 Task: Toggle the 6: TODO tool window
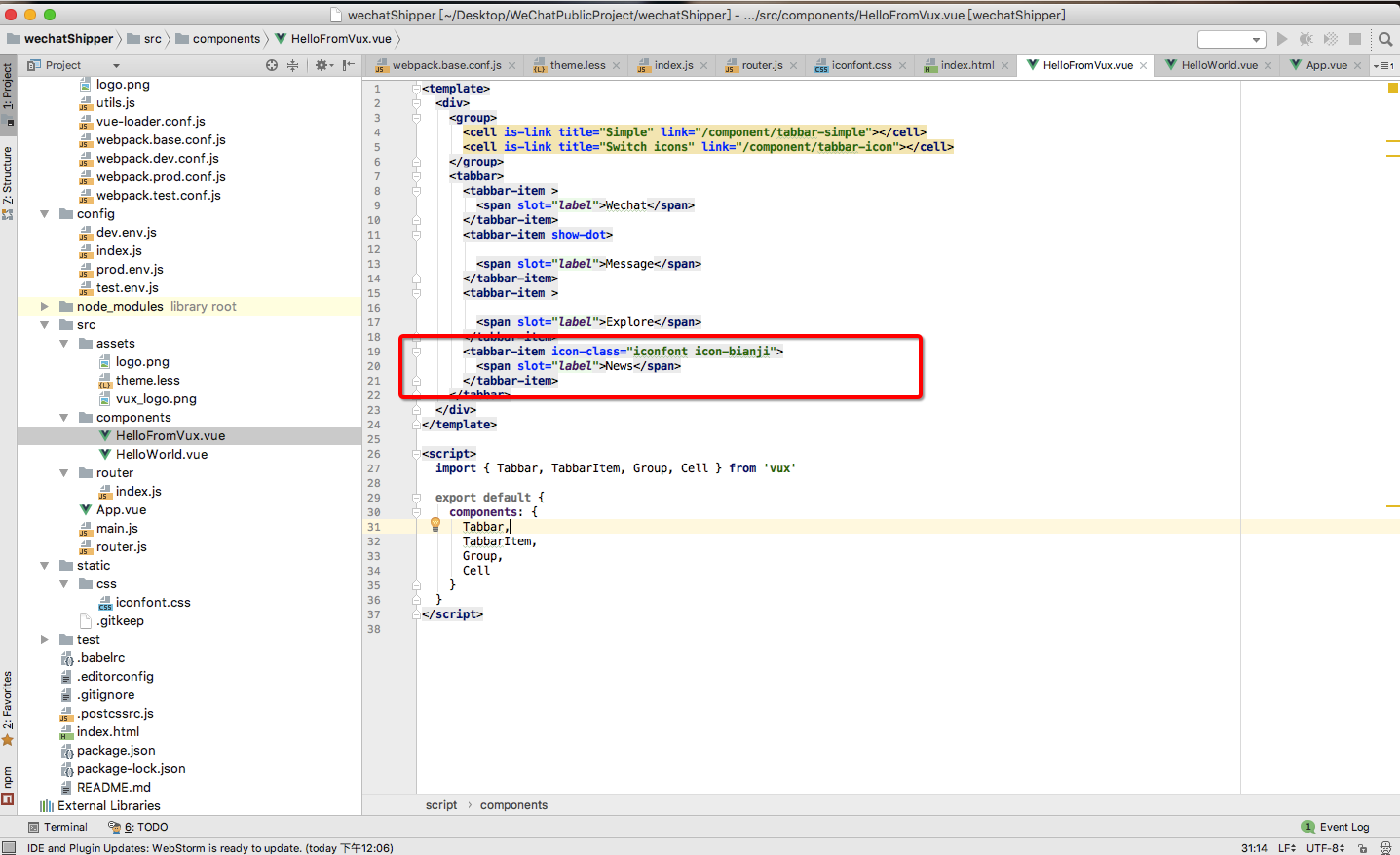point(137,827)
